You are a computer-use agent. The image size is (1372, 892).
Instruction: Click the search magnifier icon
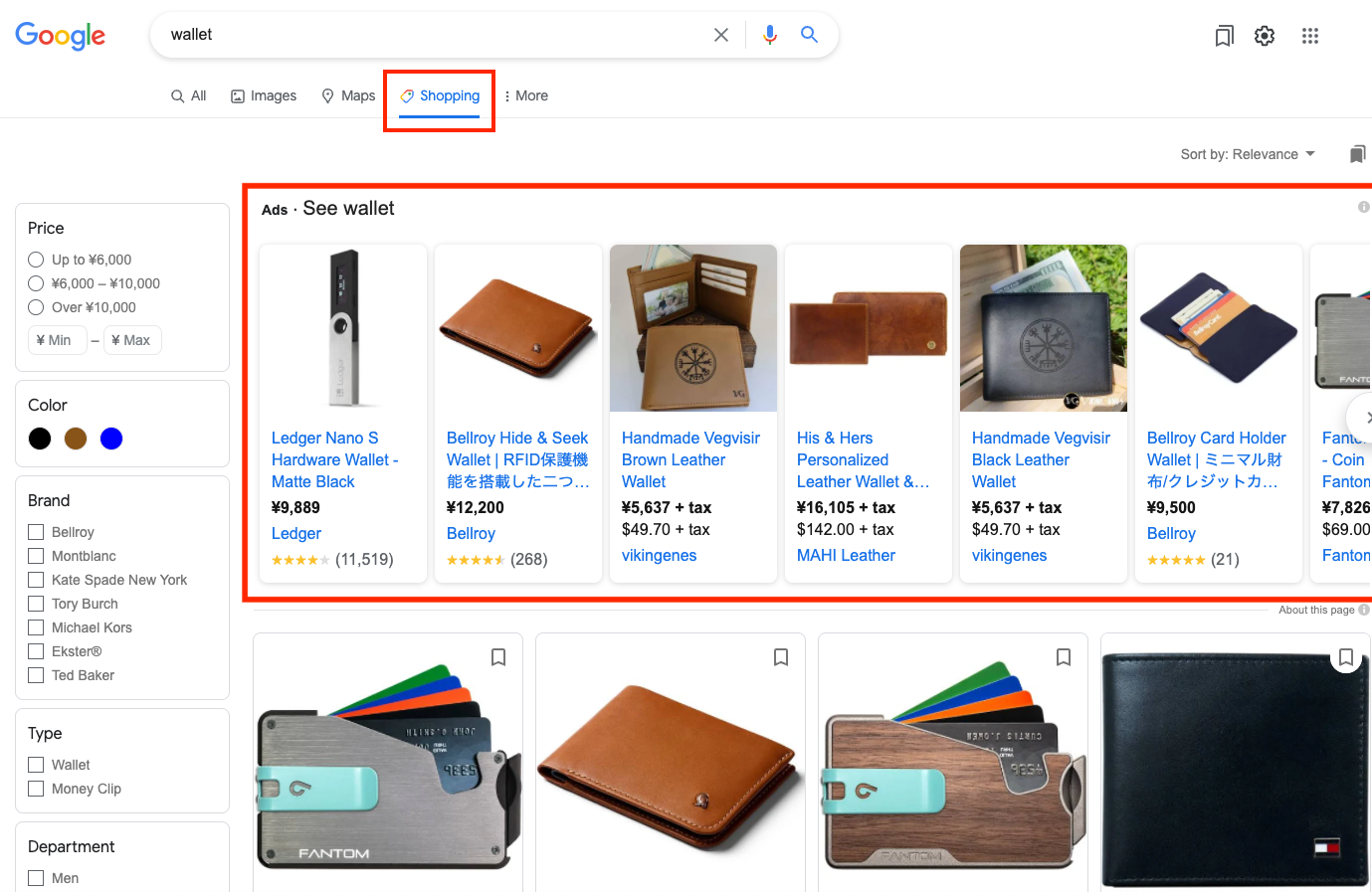[809, 34]
